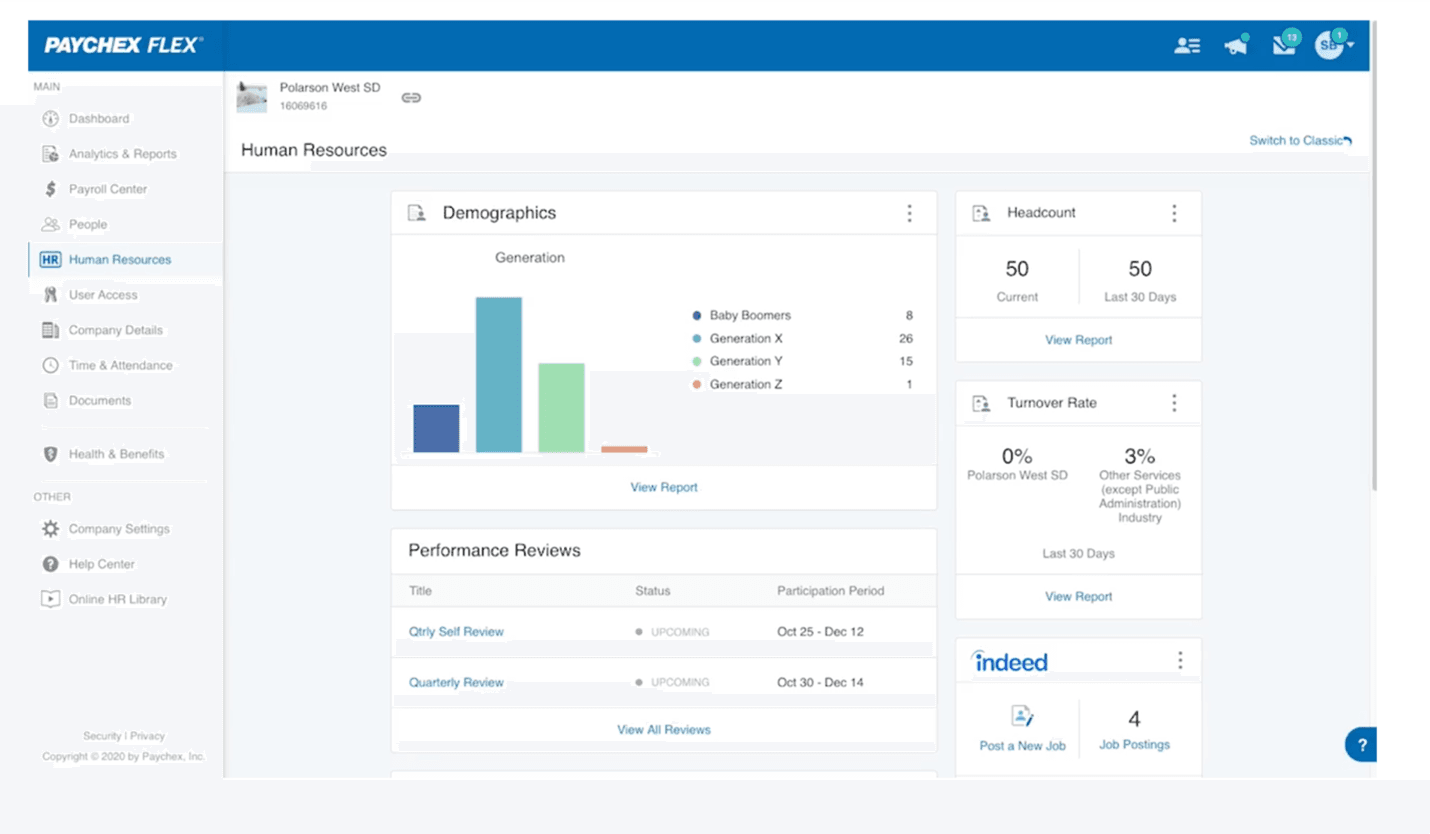This screenshot has height=834, width=1430.
Task: Click the Help Center question mark icon
Action: pos(50,563)
